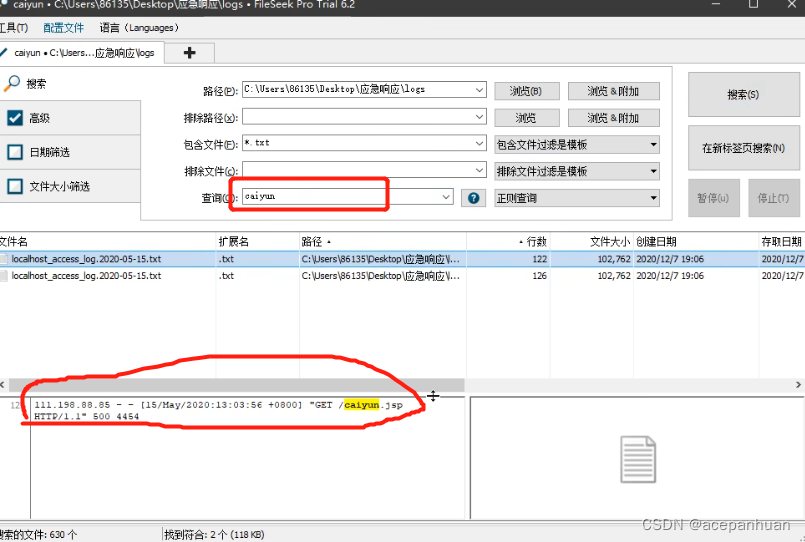This screenshot has height=542, width=805.
Task: Expand the 路径 path dropdown arrow
Action: point(479,90)
